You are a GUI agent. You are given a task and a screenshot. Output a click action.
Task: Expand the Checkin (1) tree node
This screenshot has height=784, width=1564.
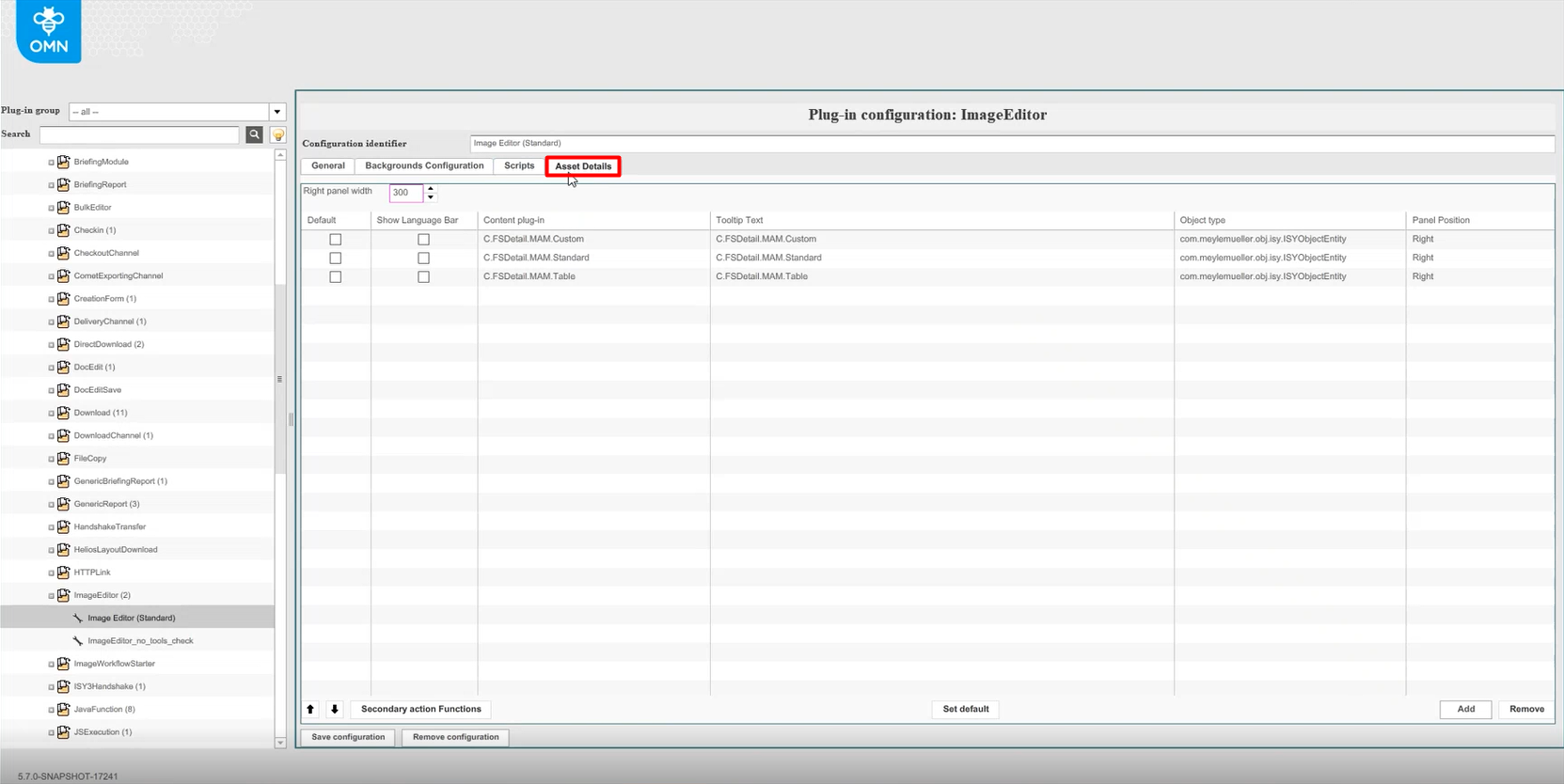51,231
